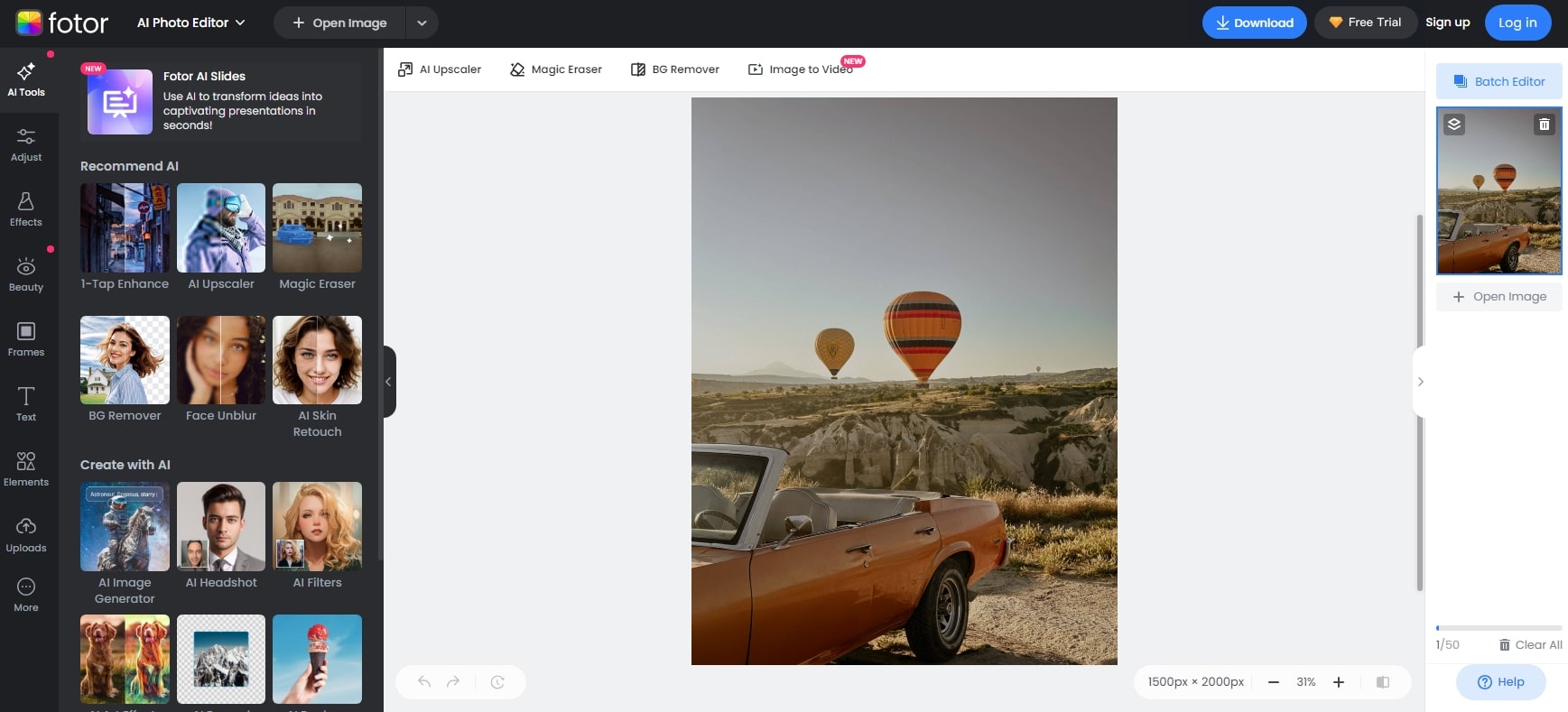Select the uploaded balloon photo thumbnail
Screen dimensions: 1568x712
pyautogui.click(x=1498, y=190)
